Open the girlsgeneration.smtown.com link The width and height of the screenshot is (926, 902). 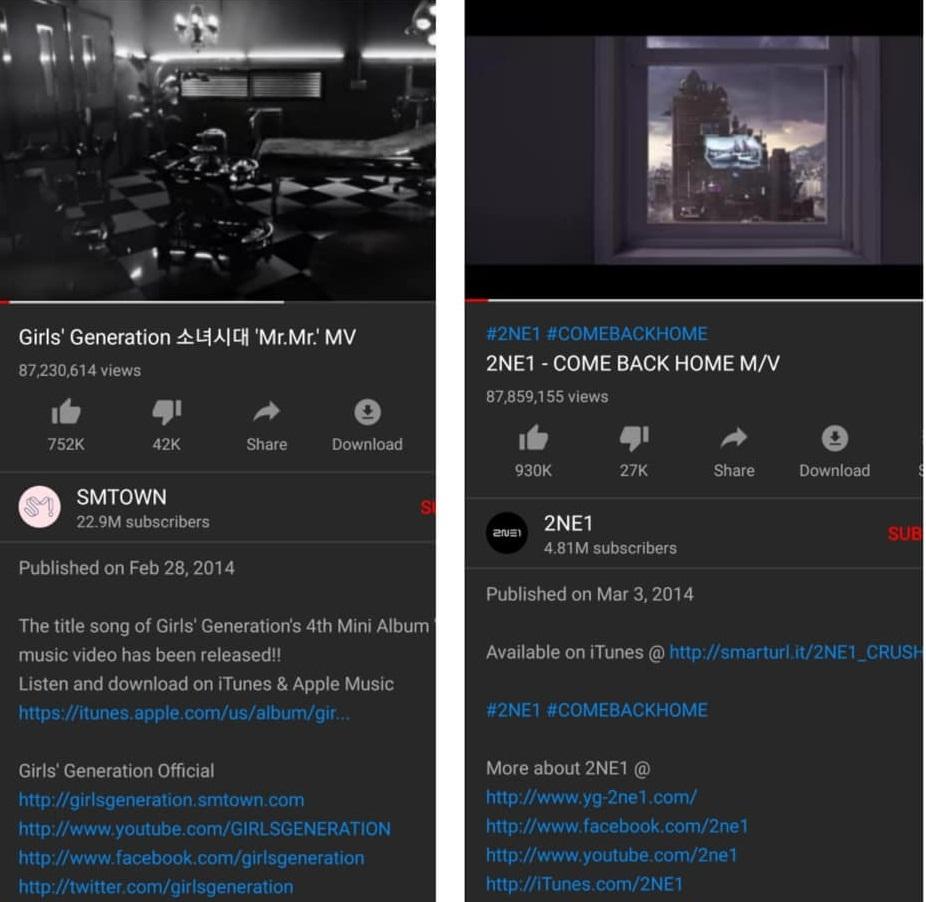click(x=161, y=800)
